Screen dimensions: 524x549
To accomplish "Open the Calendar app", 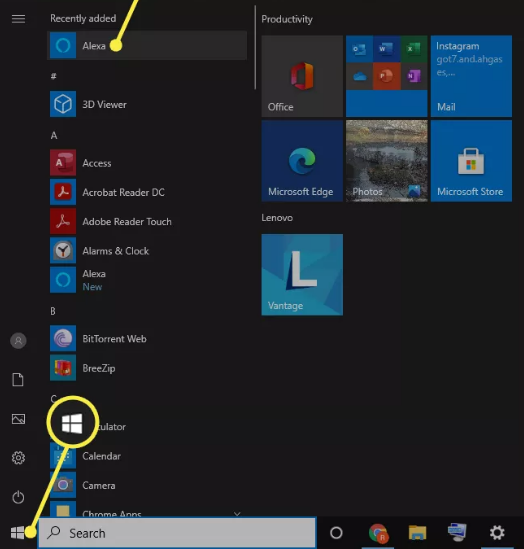I will (x=147, y=456).
